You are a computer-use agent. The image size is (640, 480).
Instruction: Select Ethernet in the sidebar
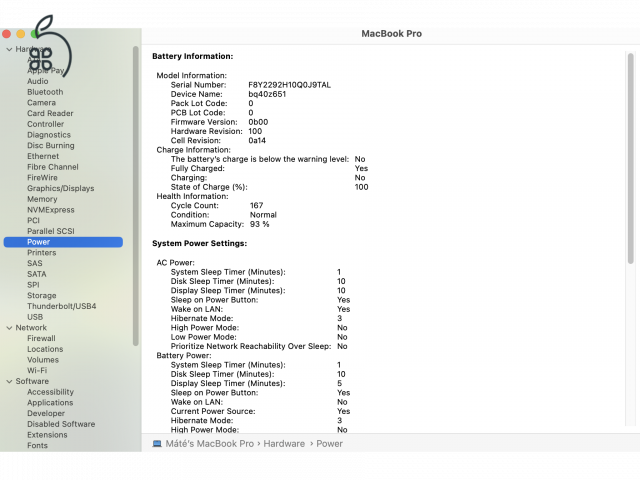pos(43,156)
